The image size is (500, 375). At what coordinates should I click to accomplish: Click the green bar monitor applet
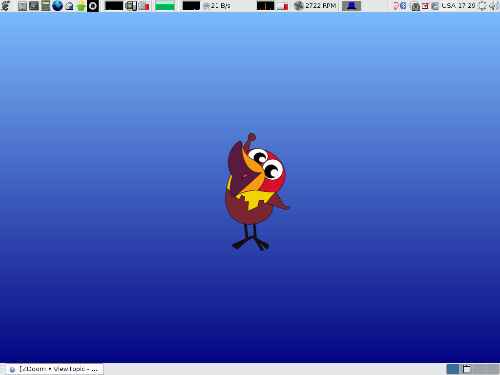(165, 6)
